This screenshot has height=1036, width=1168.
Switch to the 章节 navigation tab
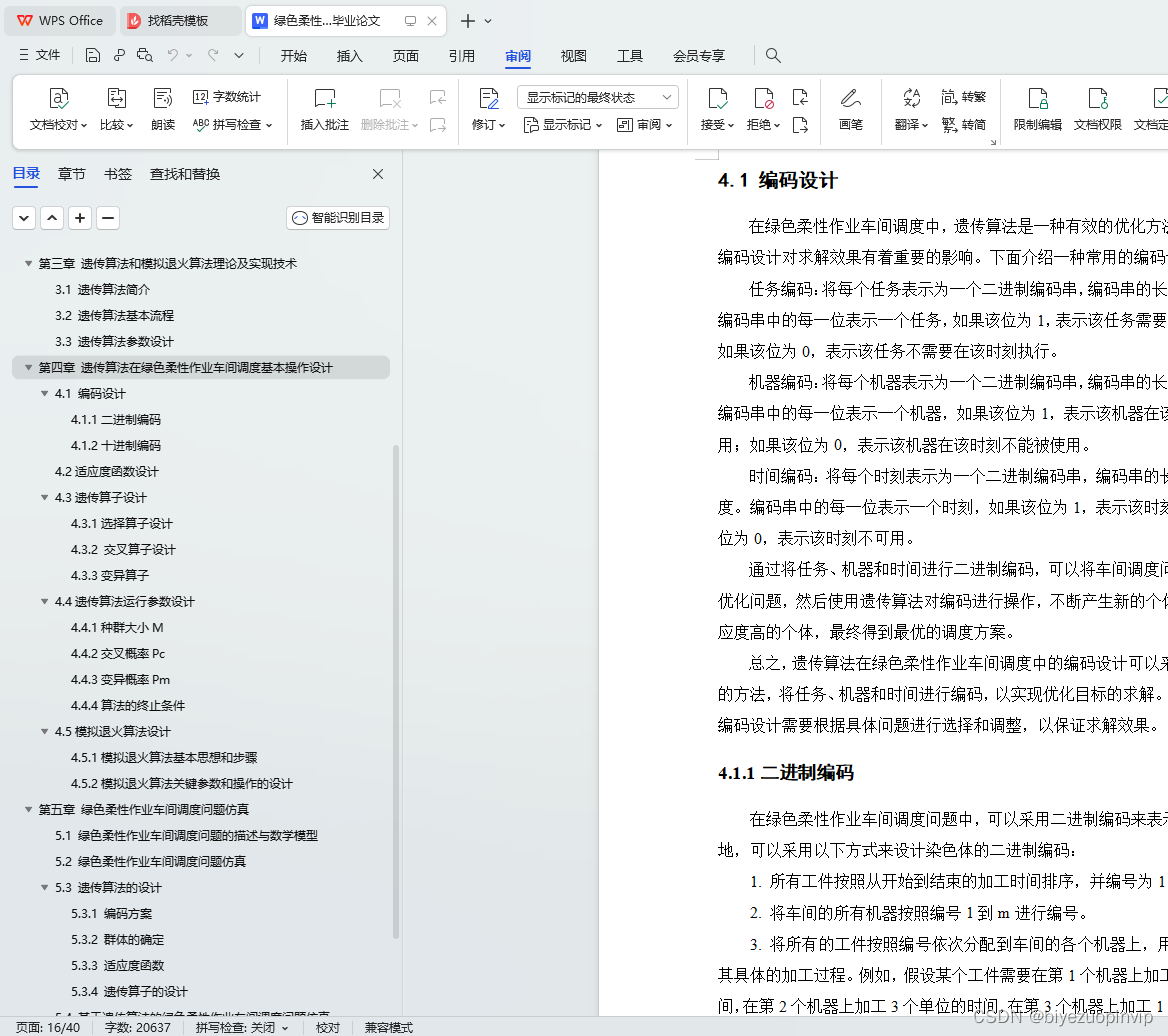pos(72,174)
